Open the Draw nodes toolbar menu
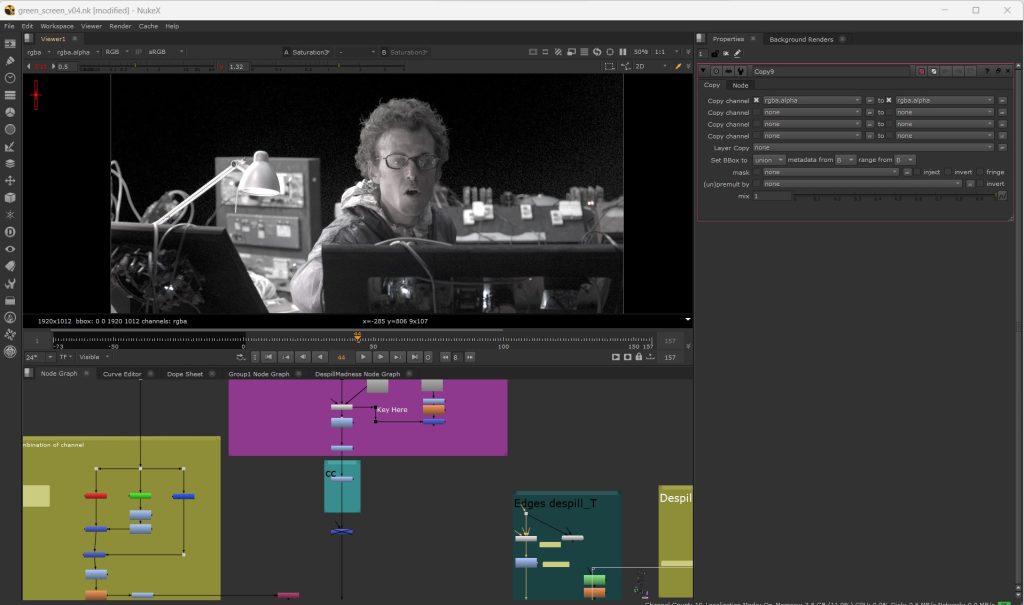The height and width of the screenshot is (605, 1024). 10,61
